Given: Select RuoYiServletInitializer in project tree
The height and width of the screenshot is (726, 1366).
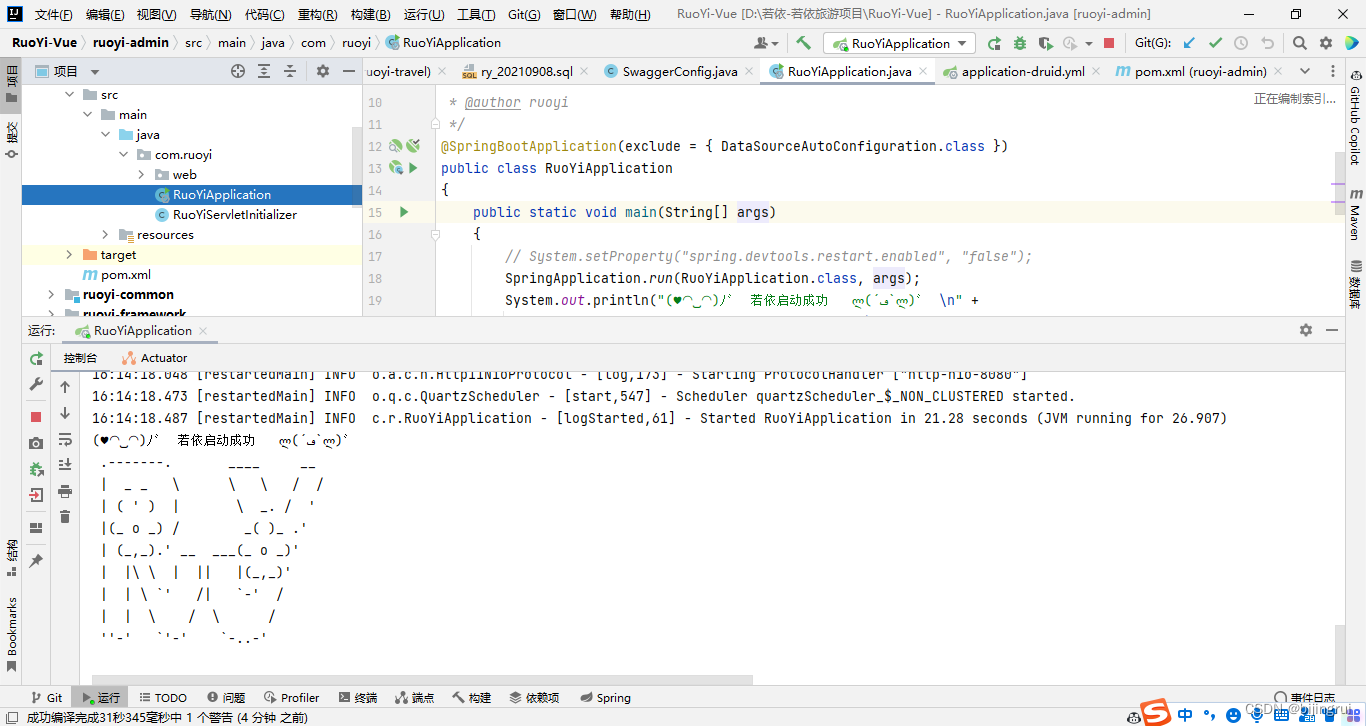Looking at the screenshot, I should [x=235, y=214].
